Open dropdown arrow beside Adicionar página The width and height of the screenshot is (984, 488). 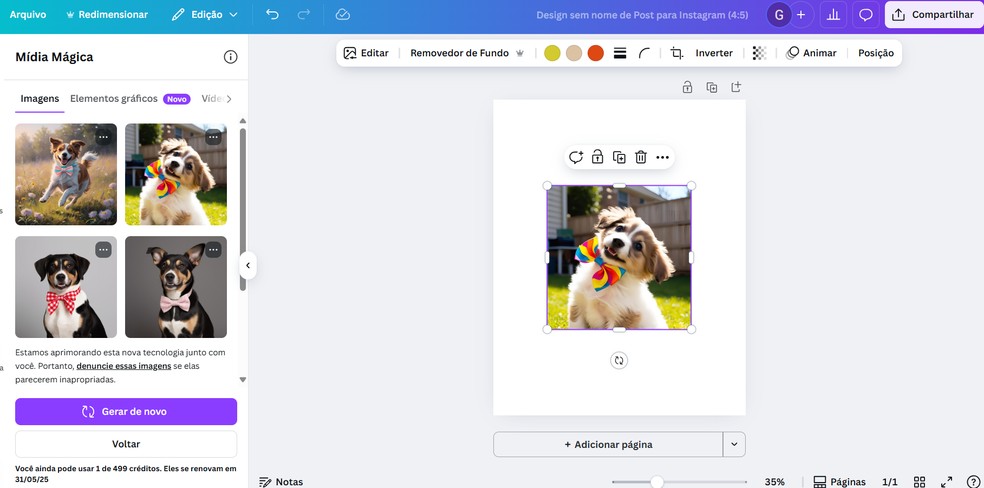(734, 444)
